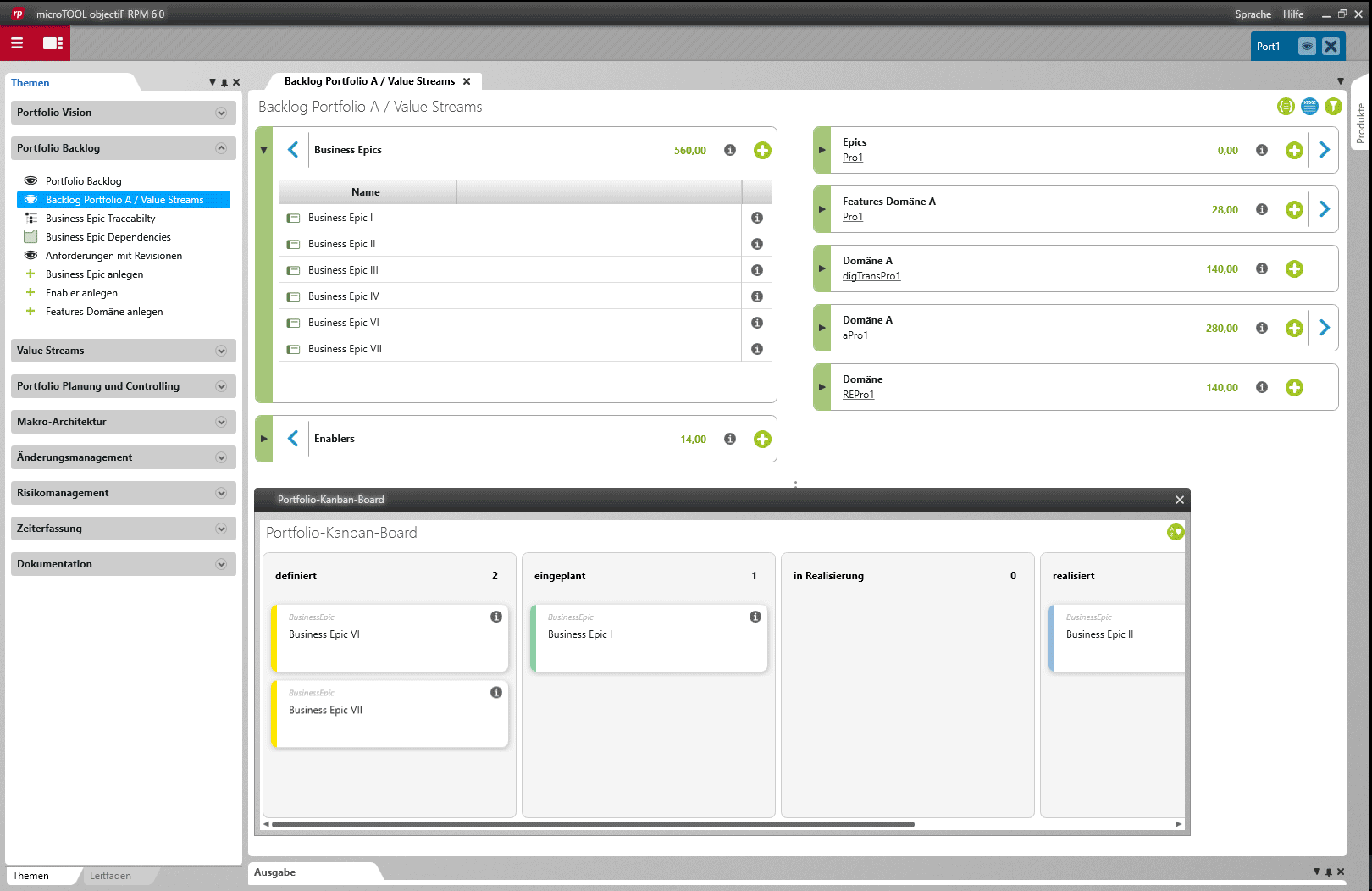The image size is (1372, 891).
Task: Open info for Business Epic III row
Action: 757,270
